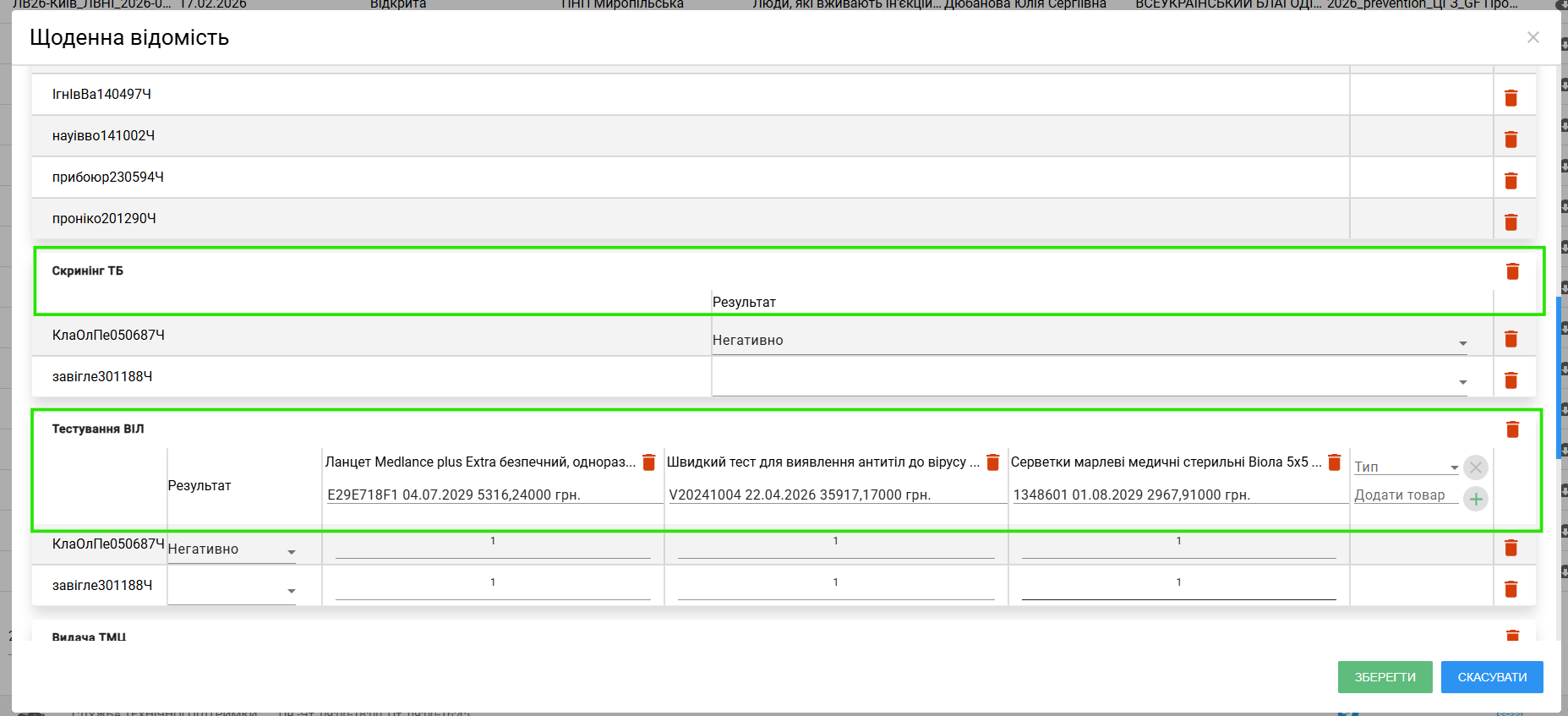The width and height of the screenshot is (1568, 716).
Task: Remove the Тестування ВІЛ section
Action: coord(1512,429)
